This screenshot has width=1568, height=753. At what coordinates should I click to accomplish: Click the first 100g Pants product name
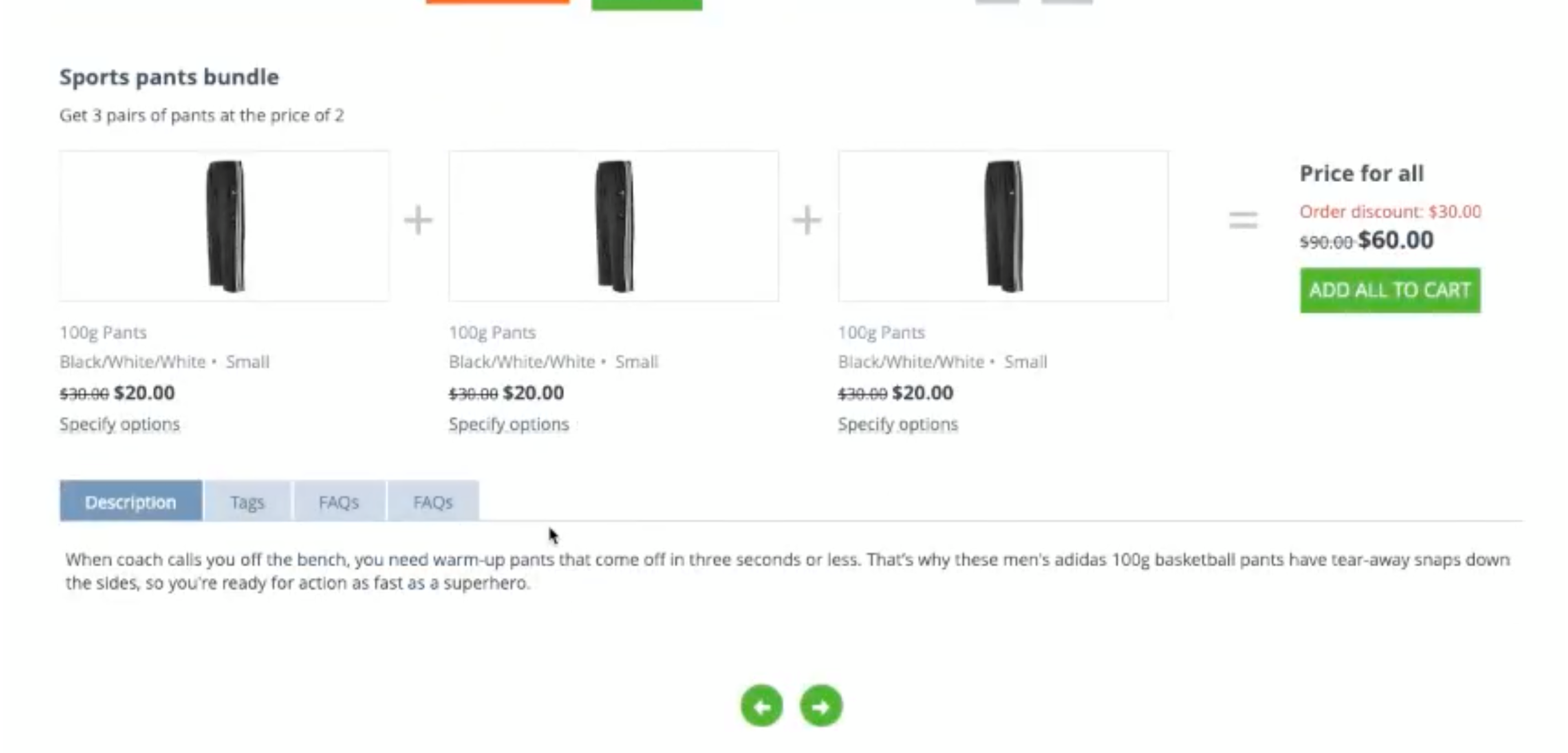(104, 332)
